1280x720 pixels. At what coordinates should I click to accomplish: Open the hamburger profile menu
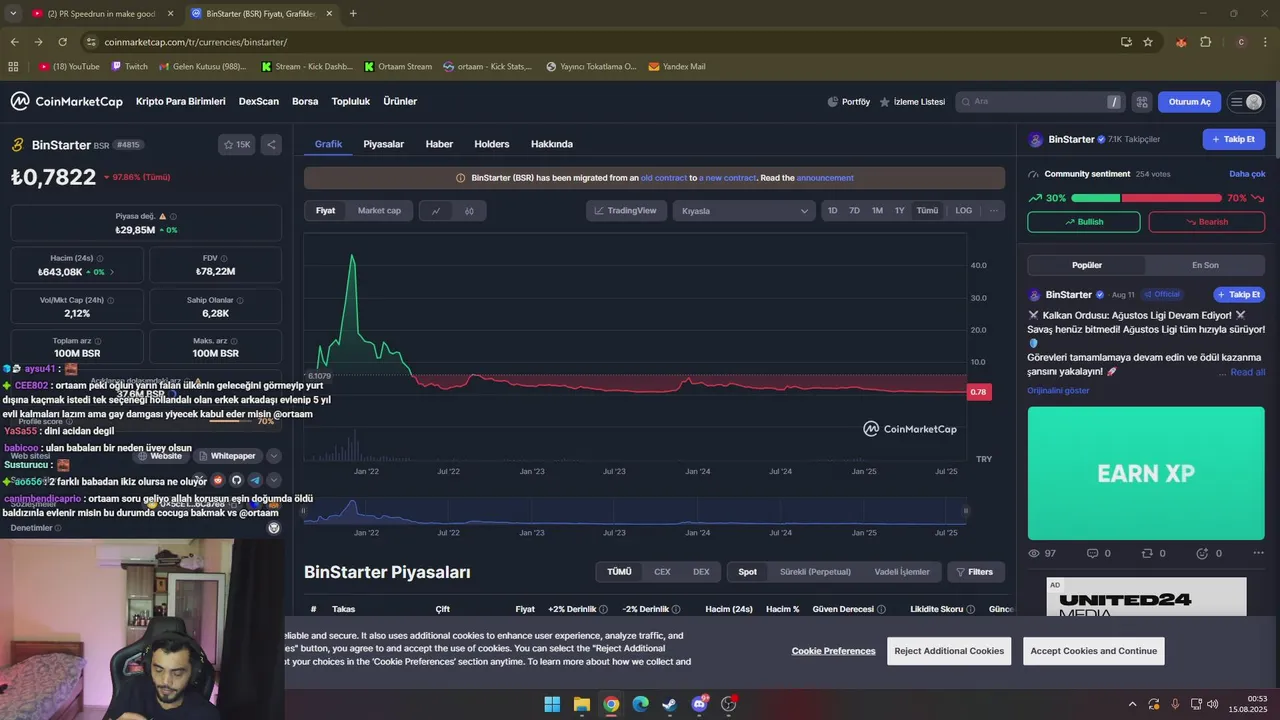click(1246, 102)
